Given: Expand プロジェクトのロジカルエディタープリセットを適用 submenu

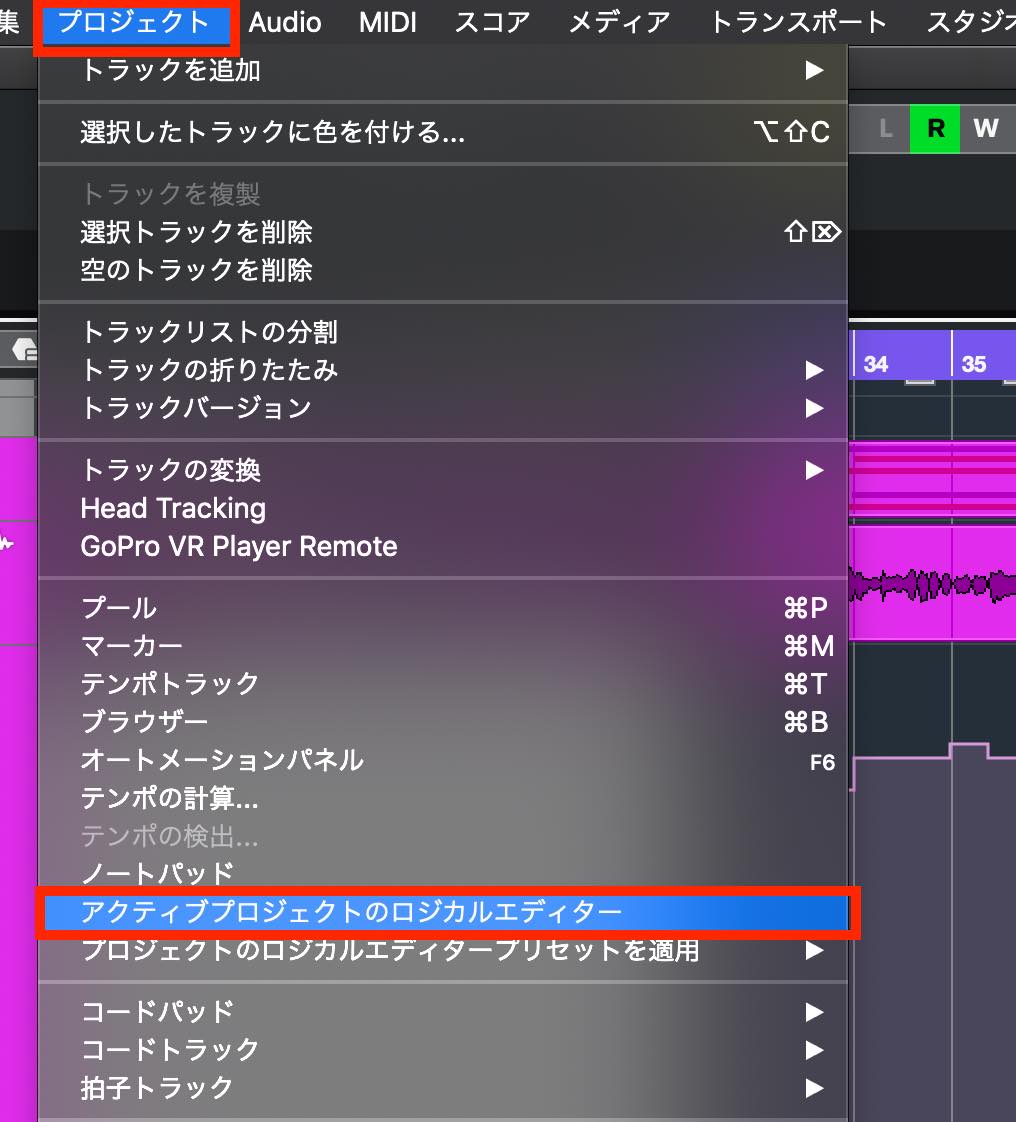Looking at the screenshot, I should coord(443,950).
